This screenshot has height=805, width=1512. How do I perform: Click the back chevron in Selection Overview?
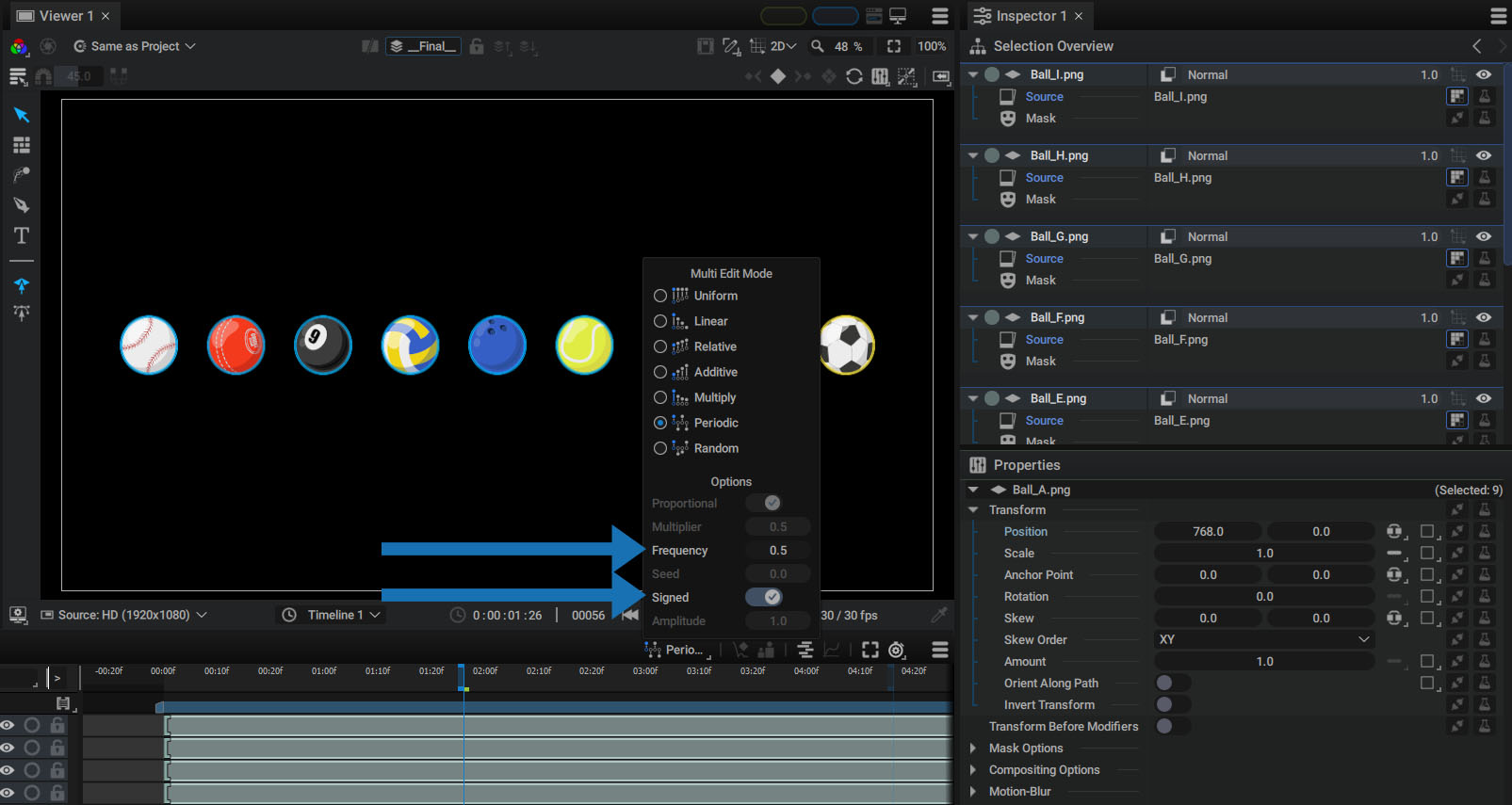click(1477, 46)
